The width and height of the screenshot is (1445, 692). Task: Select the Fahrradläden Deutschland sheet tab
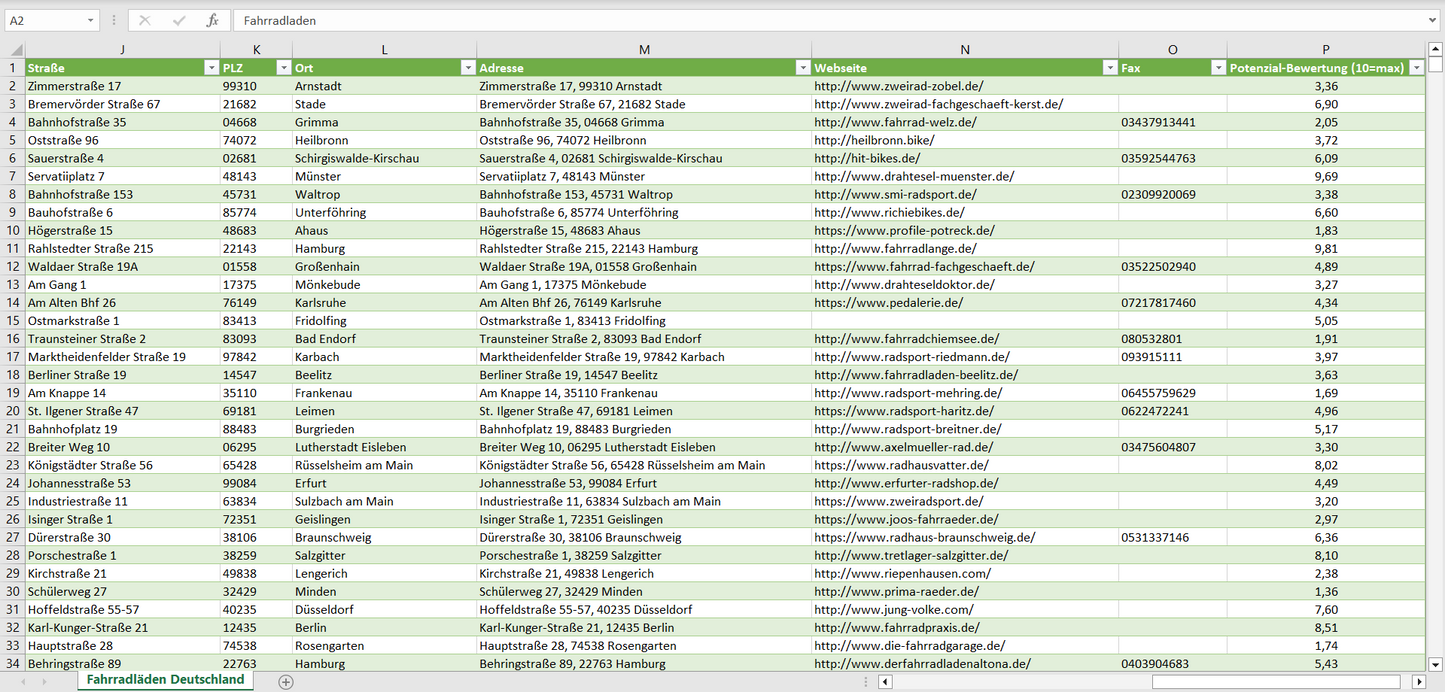coord(165,680)
